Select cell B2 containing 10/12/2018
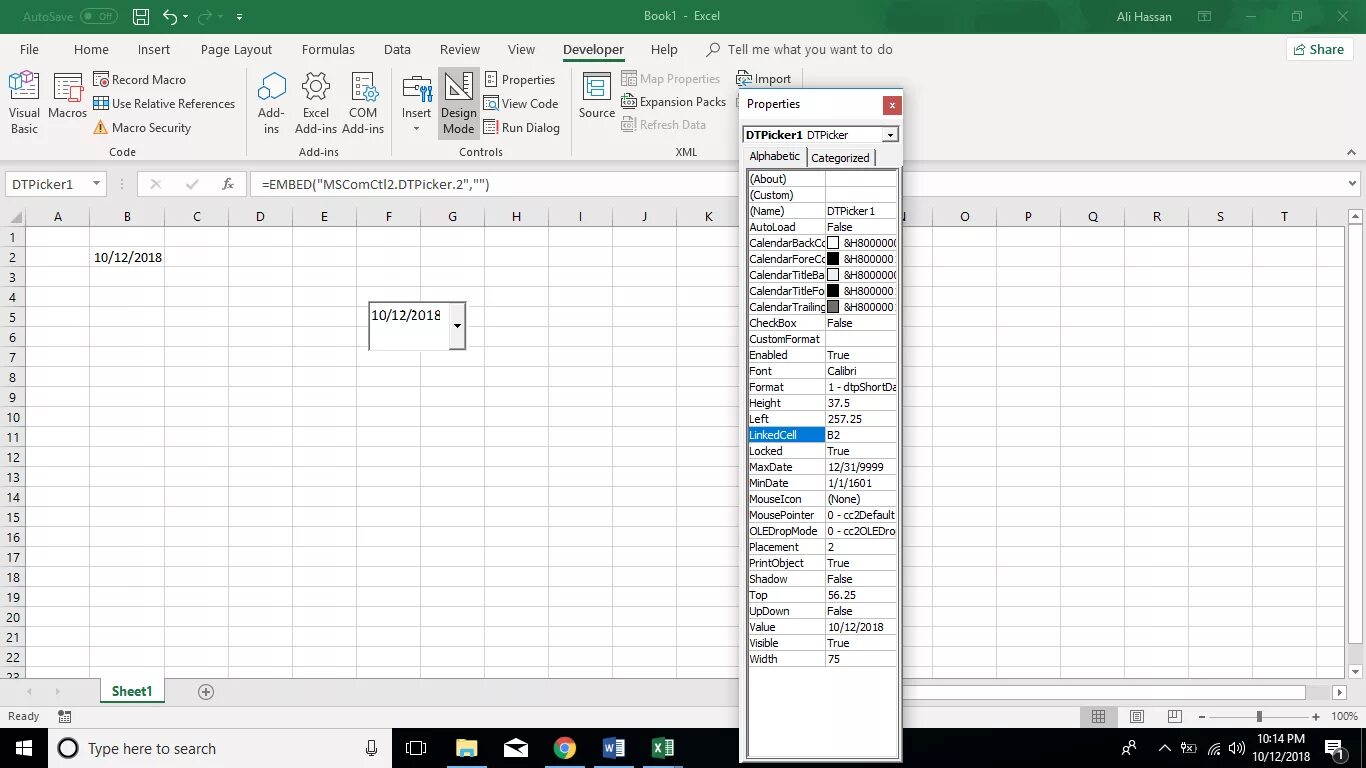 pos(127,257)
